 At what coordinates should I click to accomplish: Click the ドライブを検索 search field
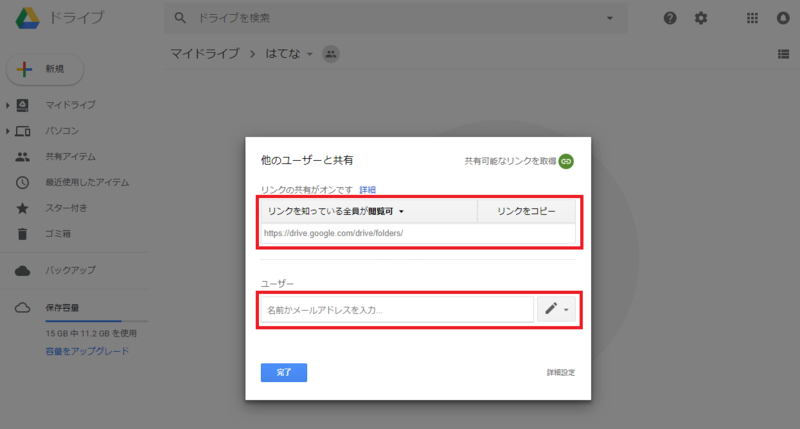click(x=395, y=18)
